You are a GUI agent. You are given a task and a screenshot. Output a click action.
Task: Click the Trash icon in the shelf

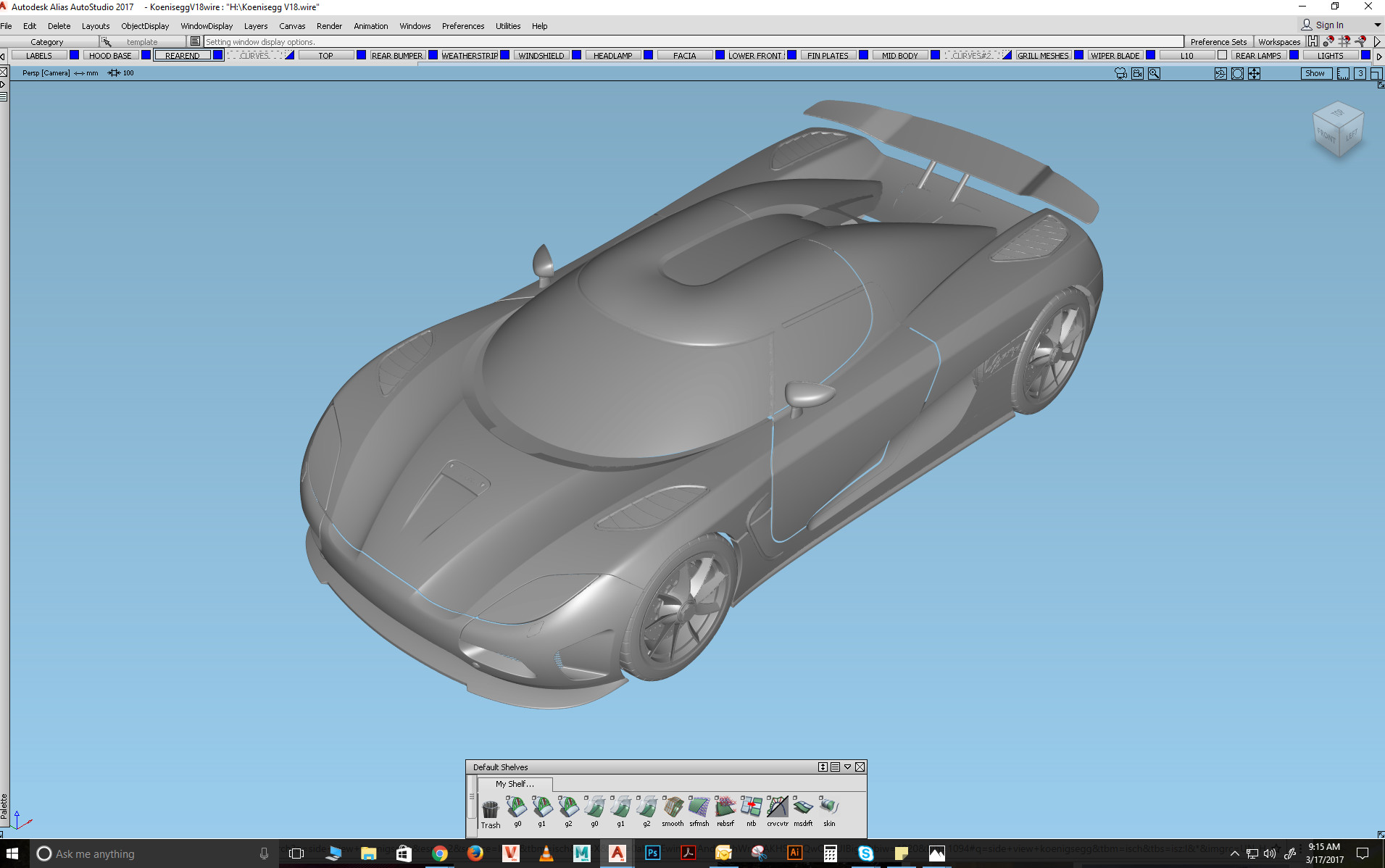pyautogui.click(x=491, y=810)
